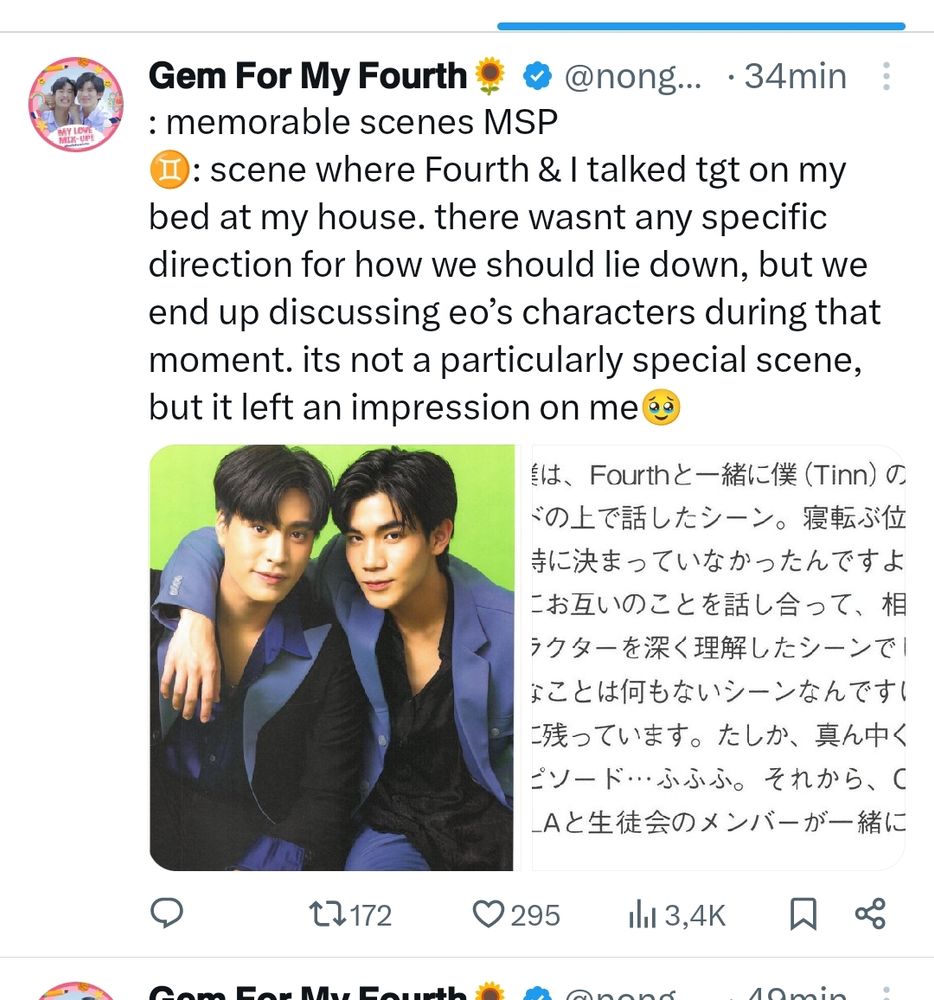Retweet the post with 172 retweets
The image size is (934, 1000).
(x=350, y=915)
